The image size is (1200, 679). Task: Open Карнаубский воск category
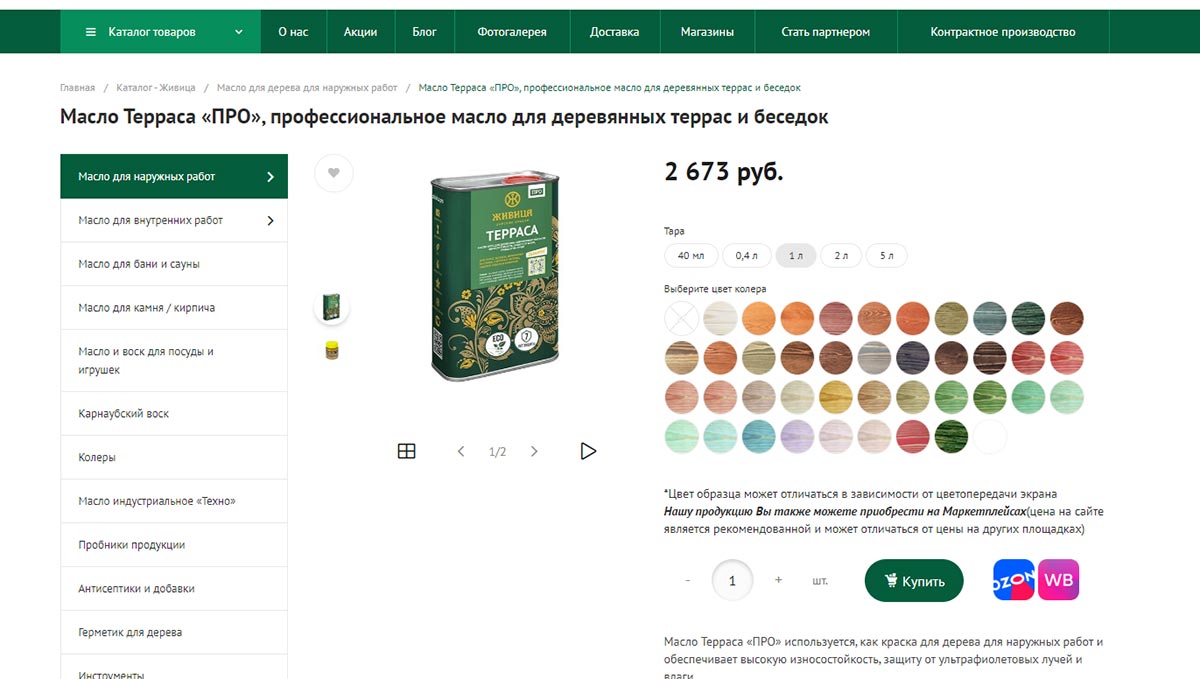tap(174, 414)
